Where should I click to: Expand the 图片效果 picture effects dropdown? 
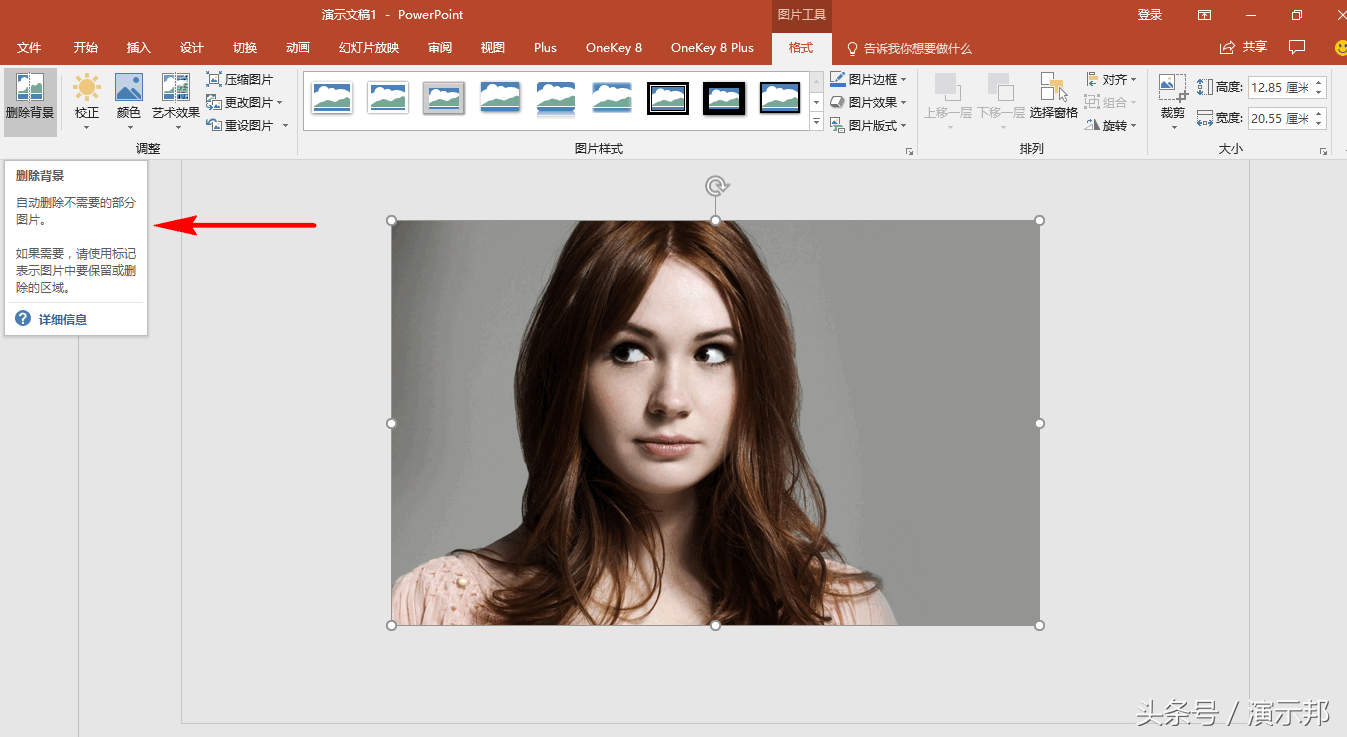[x=868, y=102]
